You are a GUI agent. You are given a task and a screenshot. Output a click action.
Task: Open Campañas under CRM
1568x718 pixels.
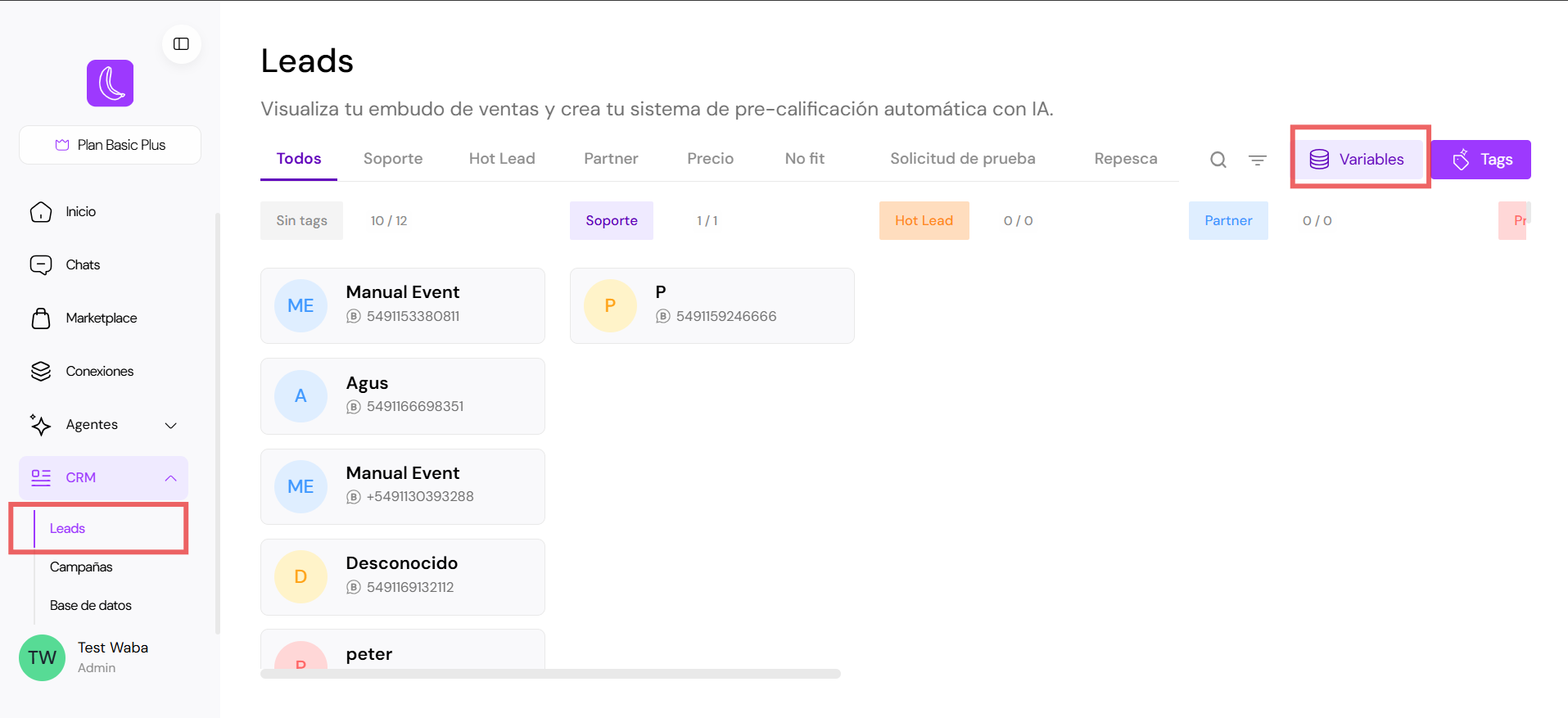[x=81, y=567]
